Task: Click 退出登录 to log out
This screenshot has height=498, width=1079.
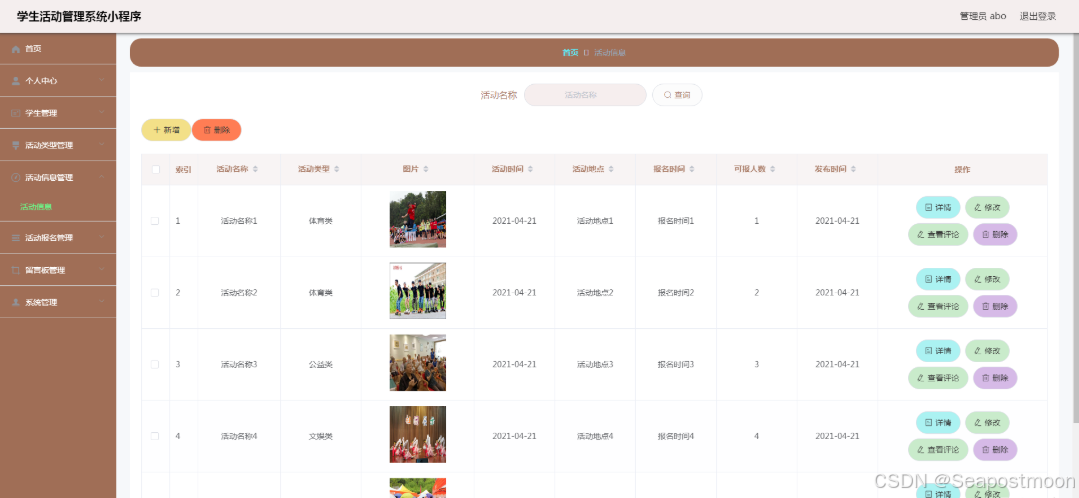Action: (1038, 17)
